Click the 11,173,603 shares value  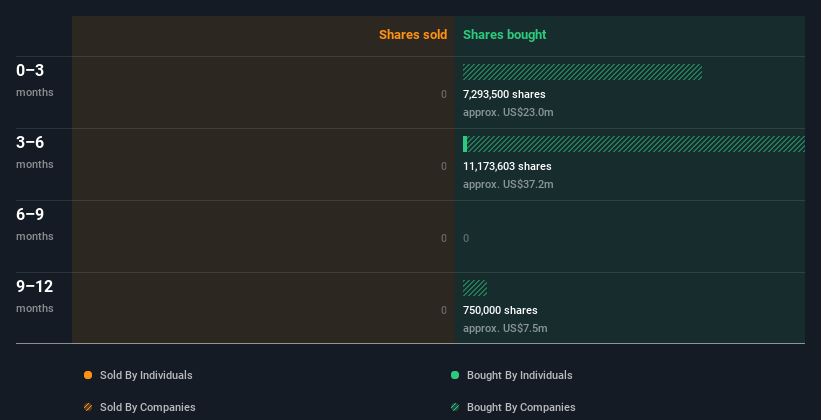click(x=507, y=166)
